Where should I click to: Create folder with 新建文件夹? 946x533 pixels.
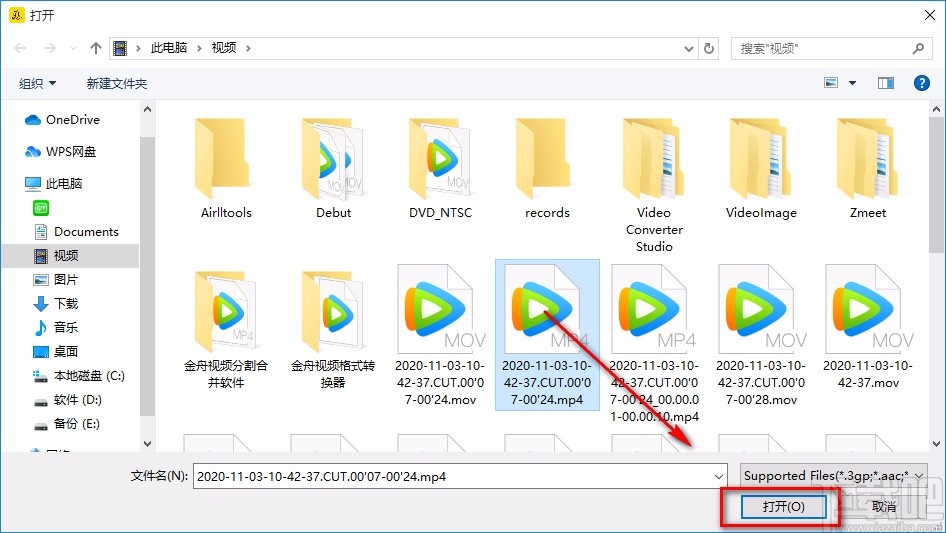(116, 83)
